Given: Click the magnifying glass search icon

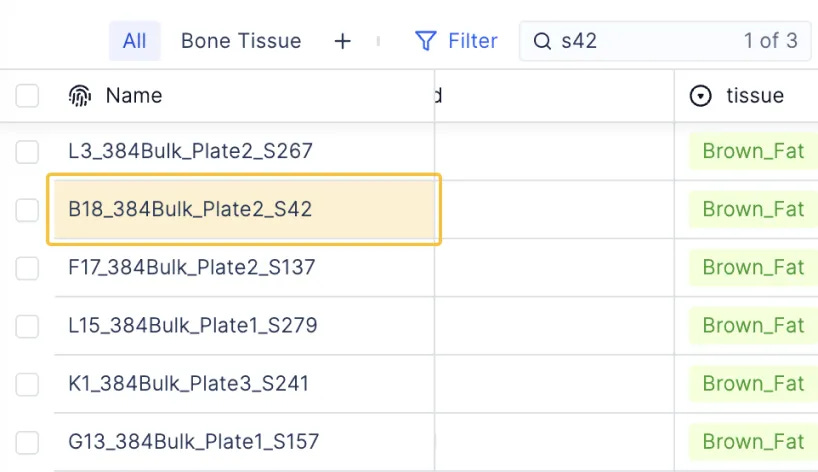Looking at the screenshot, I should coord(542,41).
